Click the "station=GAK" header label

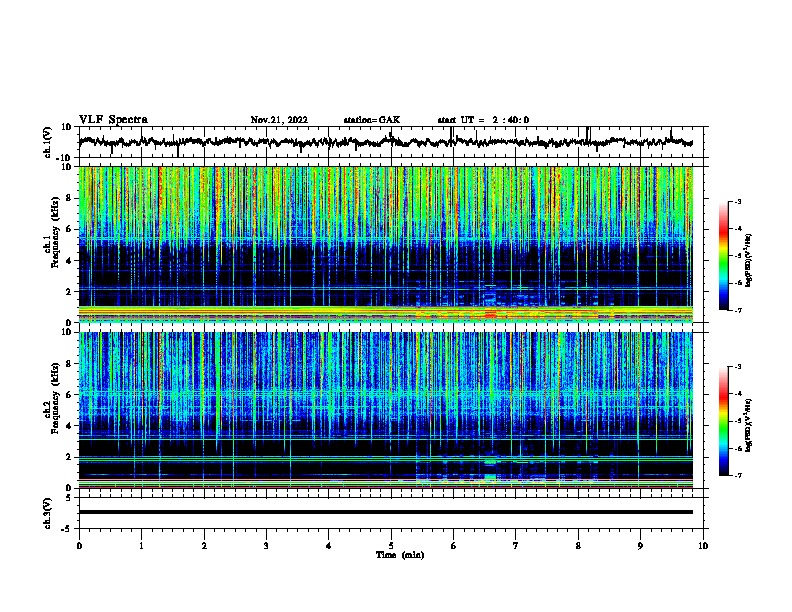[x=372, y=120]
